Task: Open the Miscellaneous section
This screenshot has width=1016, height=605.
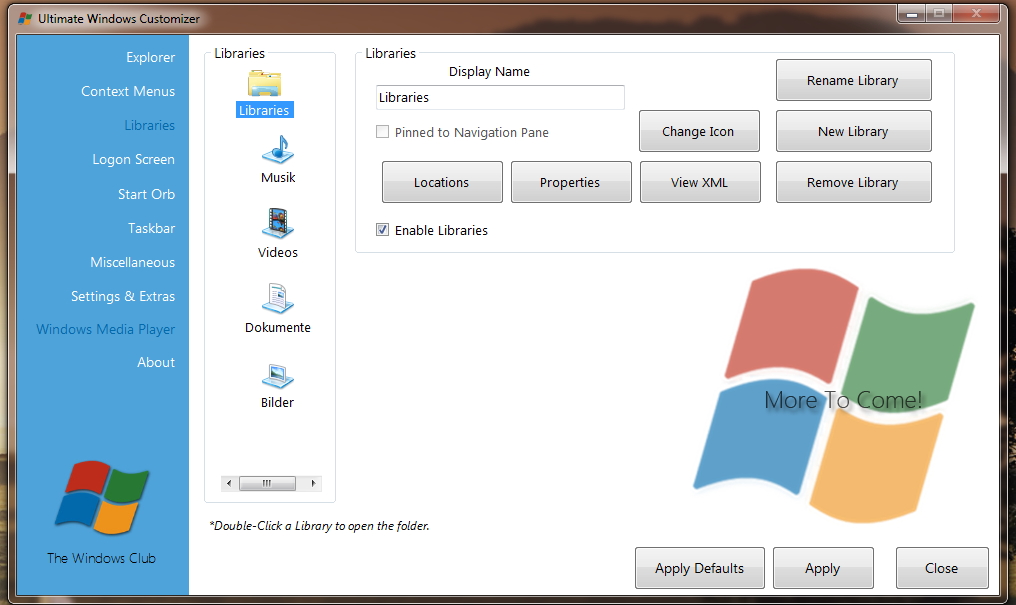Action: pos(132,262)
